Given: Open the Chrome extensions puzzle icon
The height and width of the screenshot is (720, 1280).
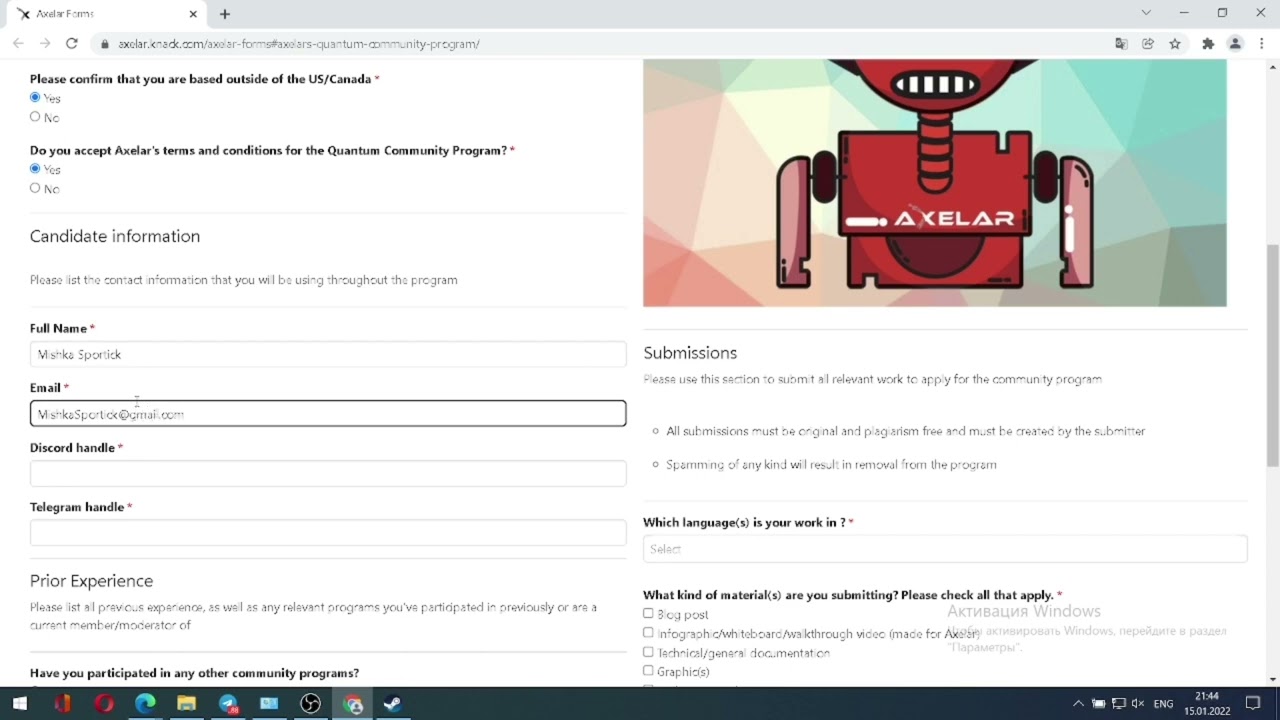Looking at the screenshot, I should pos(1208,43).
